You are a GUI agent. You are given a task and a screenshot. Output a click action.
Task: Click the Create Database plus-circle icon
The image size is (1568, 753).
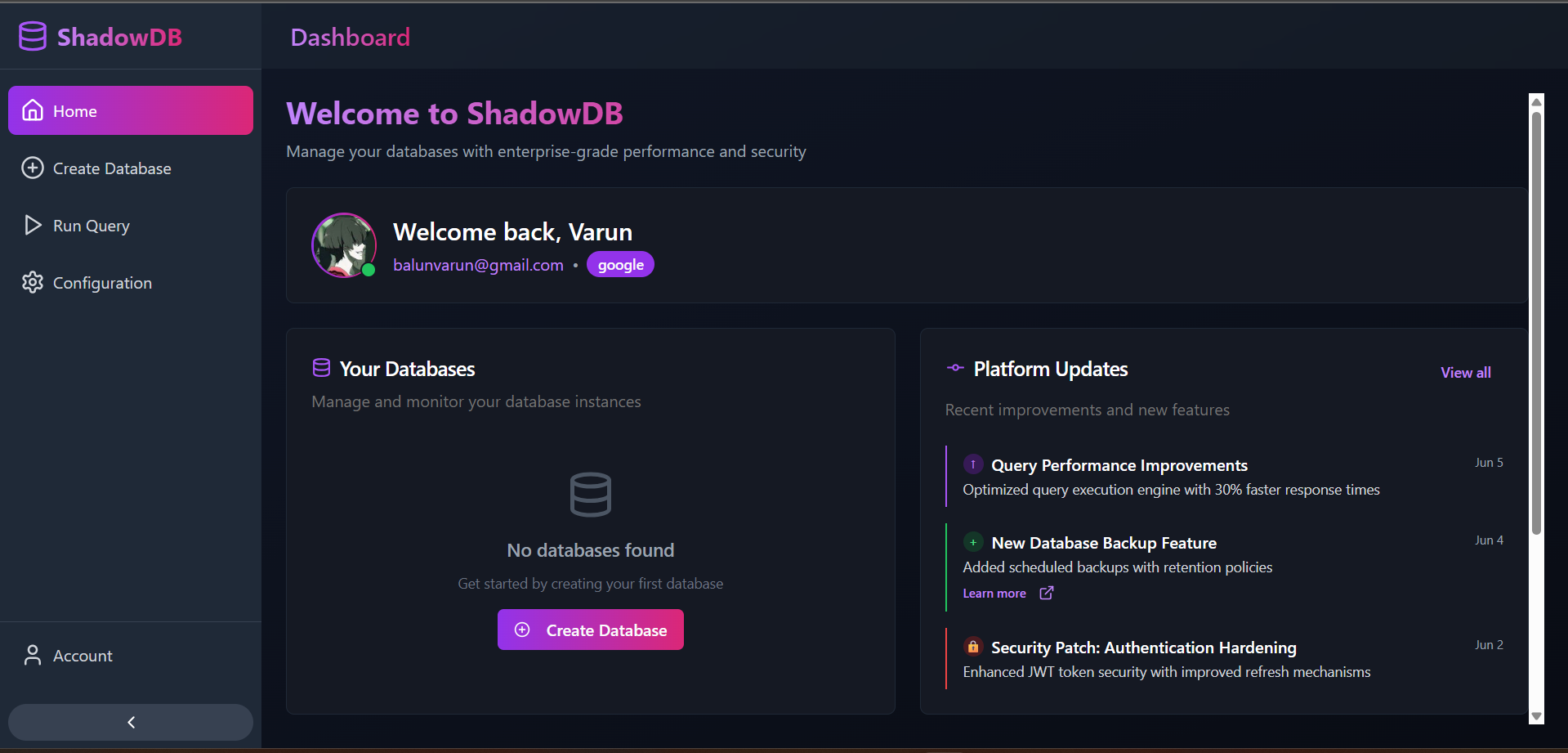(33, 168)
